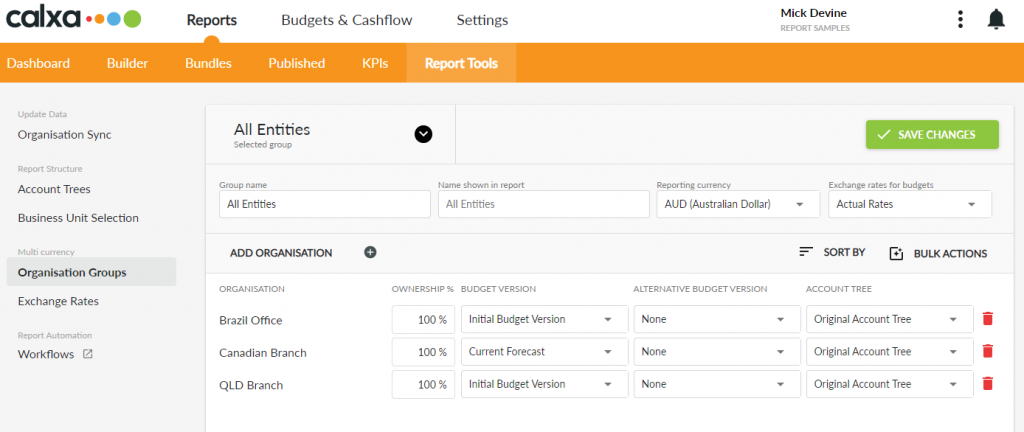The image size is (1024, 432).
Task: Open the Reporting currency dropdown
Action: (x=738, y=204)
